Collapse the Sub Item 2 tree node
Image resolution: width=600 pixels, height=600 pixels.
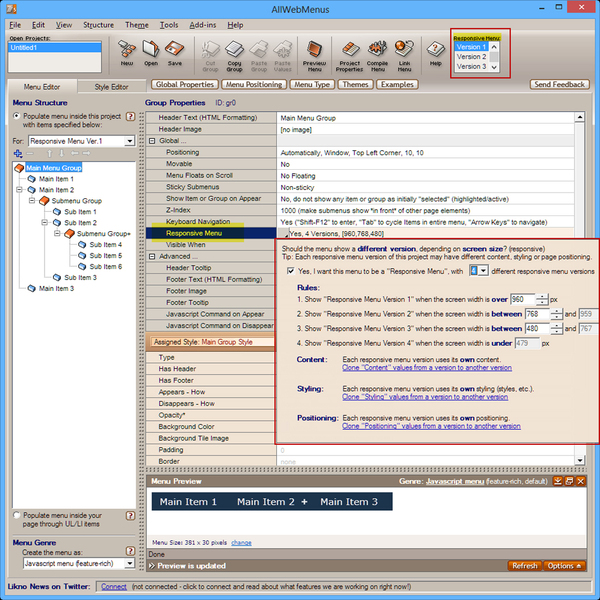[x=44, y=223]
